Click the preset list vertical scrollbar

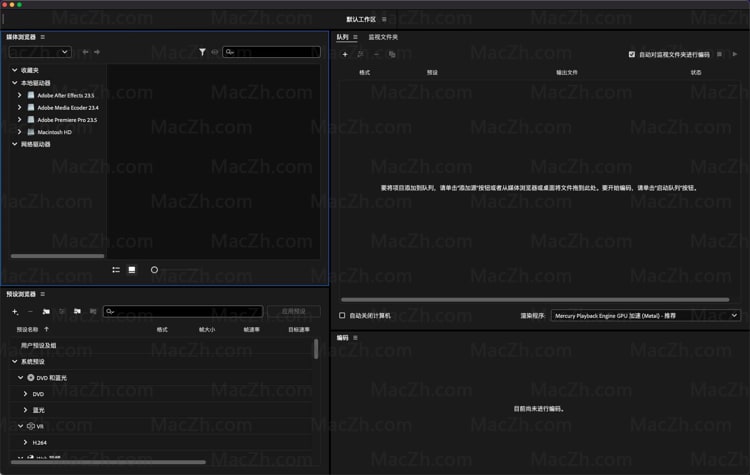coord(316,349)
